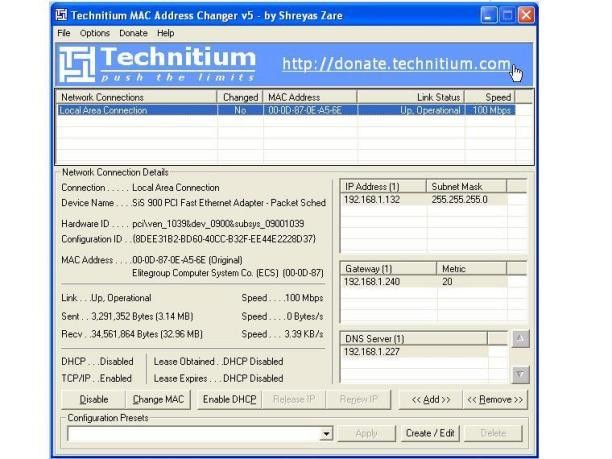
Task: Close the MAC Address Changer window
Action: coord(526,15)
